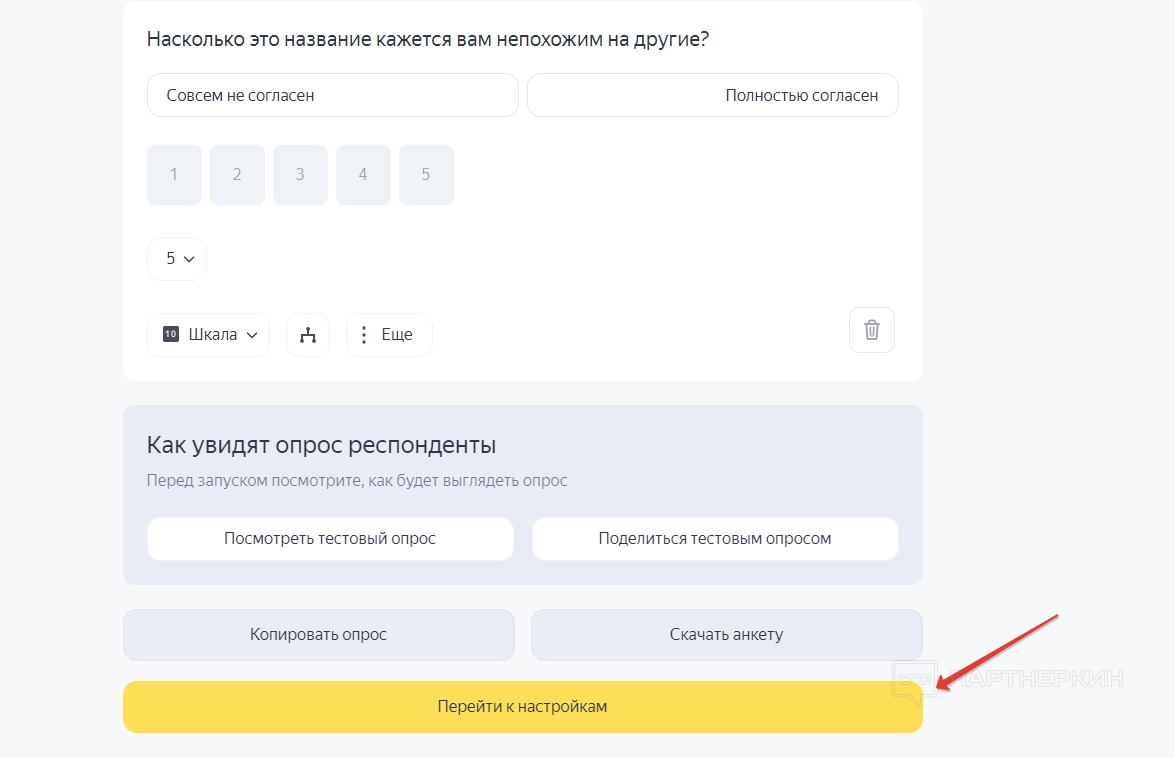The image size is (1175, 761).
Task: Open the scale size dropdown showing 5
Action: [x=177, y=259]
